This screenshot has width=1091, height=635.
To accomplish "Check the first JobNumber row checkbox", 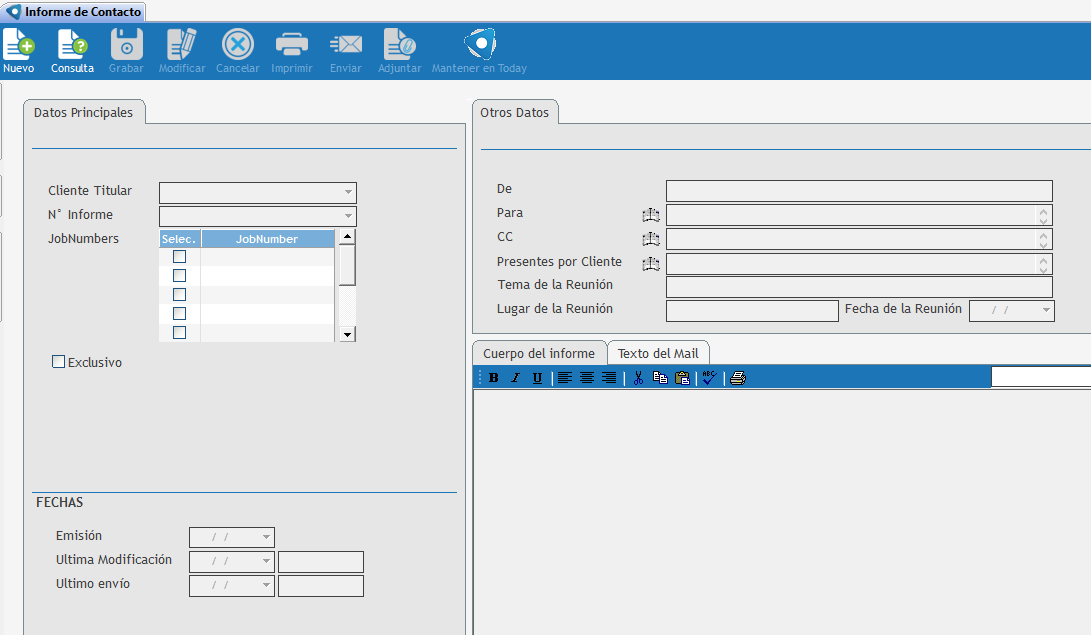I will (x=180, y=257).
